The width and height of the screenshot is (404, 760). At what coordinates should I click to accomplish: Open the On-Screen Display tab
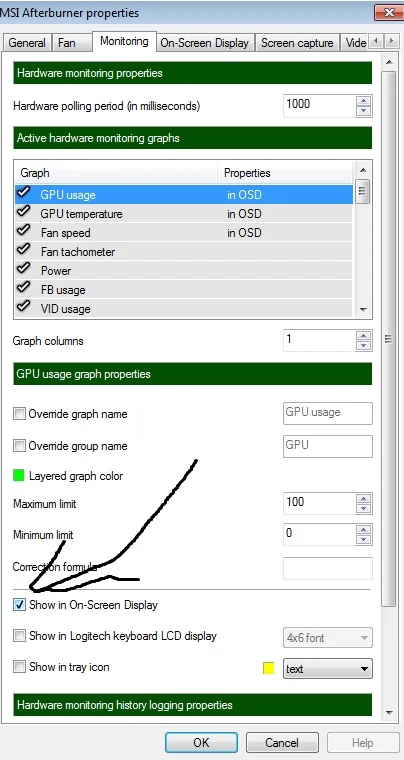[204, 43]
